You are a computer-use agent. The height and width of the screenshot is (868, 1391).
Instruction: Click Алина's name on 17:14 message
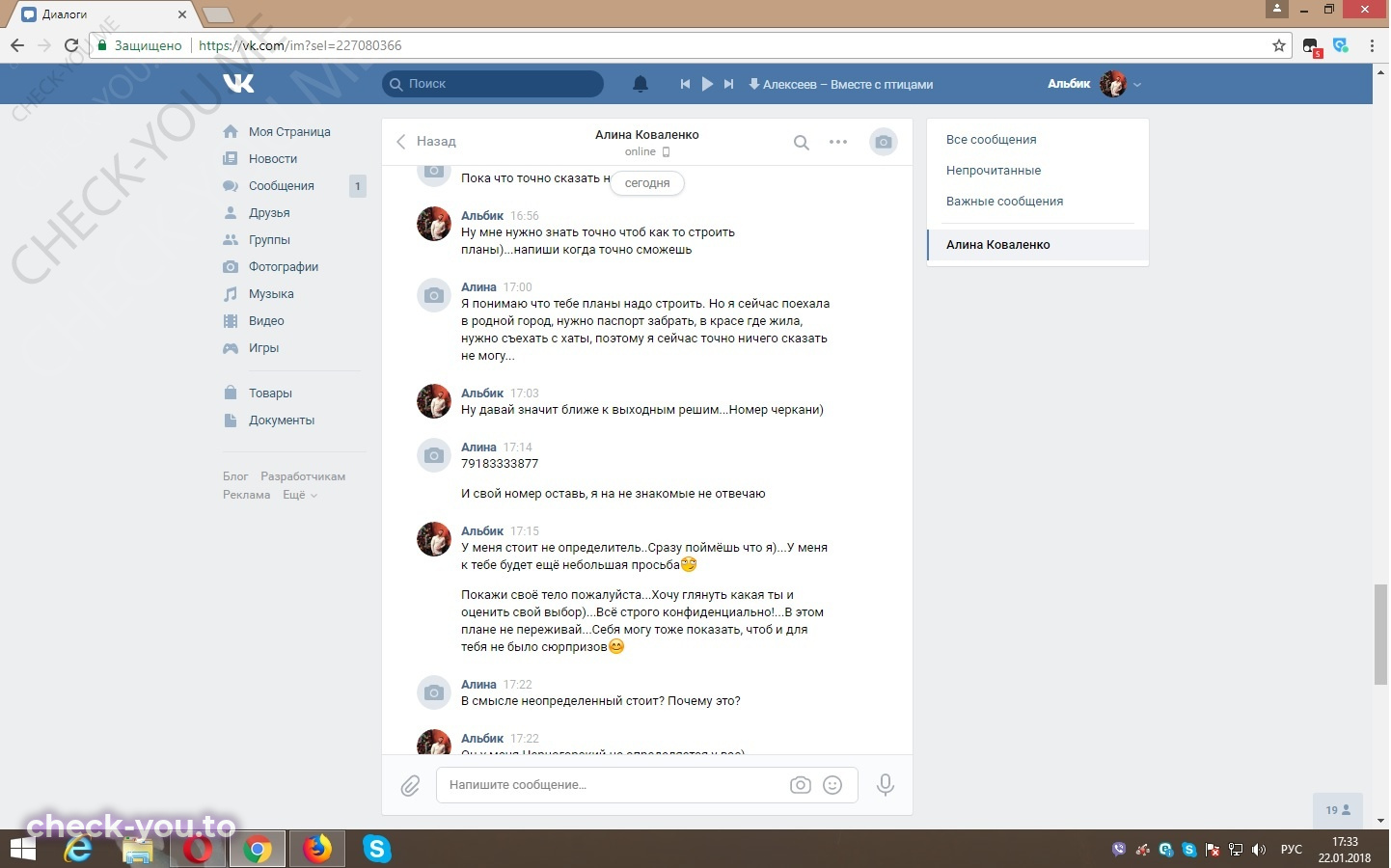[x=478, y=448]
